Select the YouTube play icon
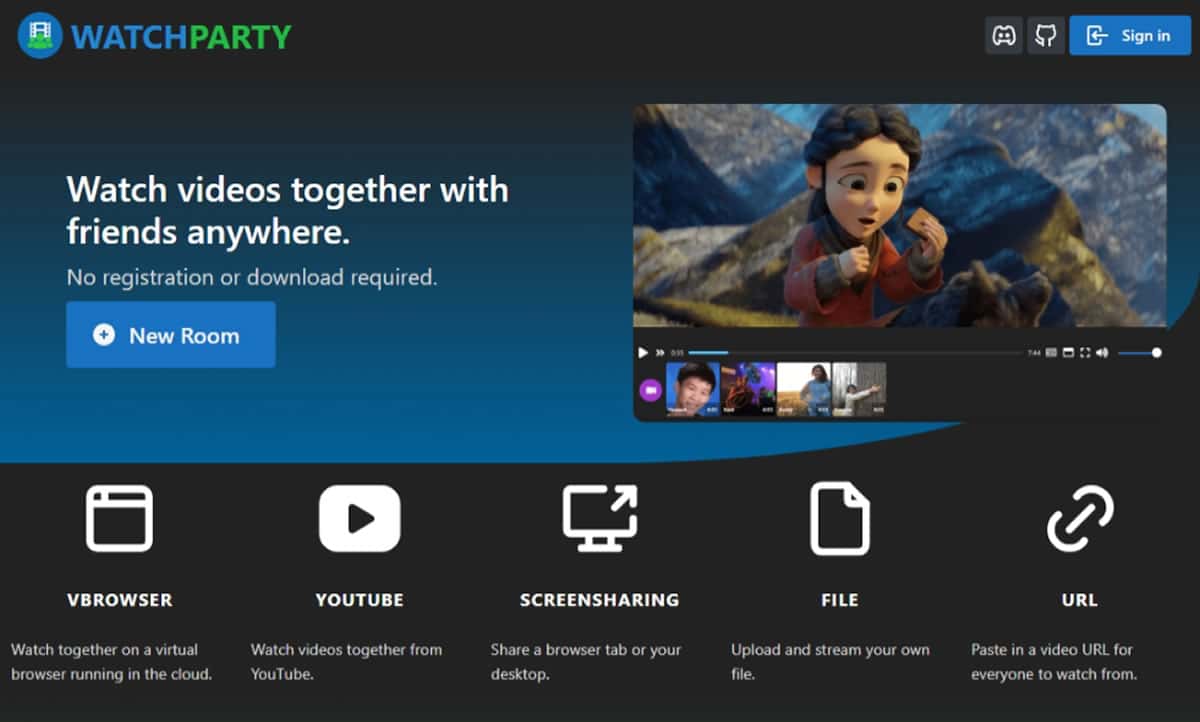Screen dimensions: 1200x722 pyautogui.click(x=359, y=518)
